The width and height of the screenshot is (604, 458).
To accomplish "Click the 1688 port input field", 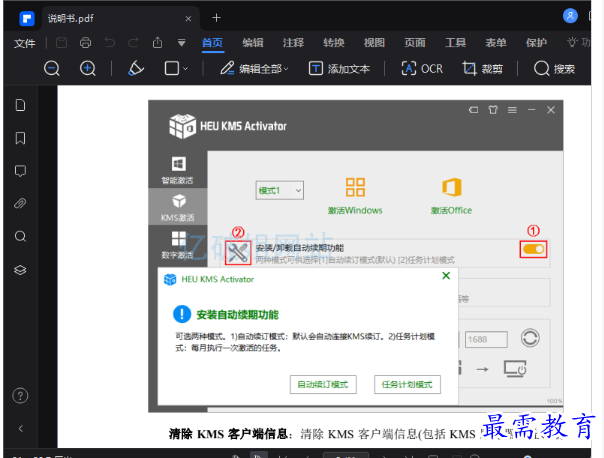I will (486, 339).
